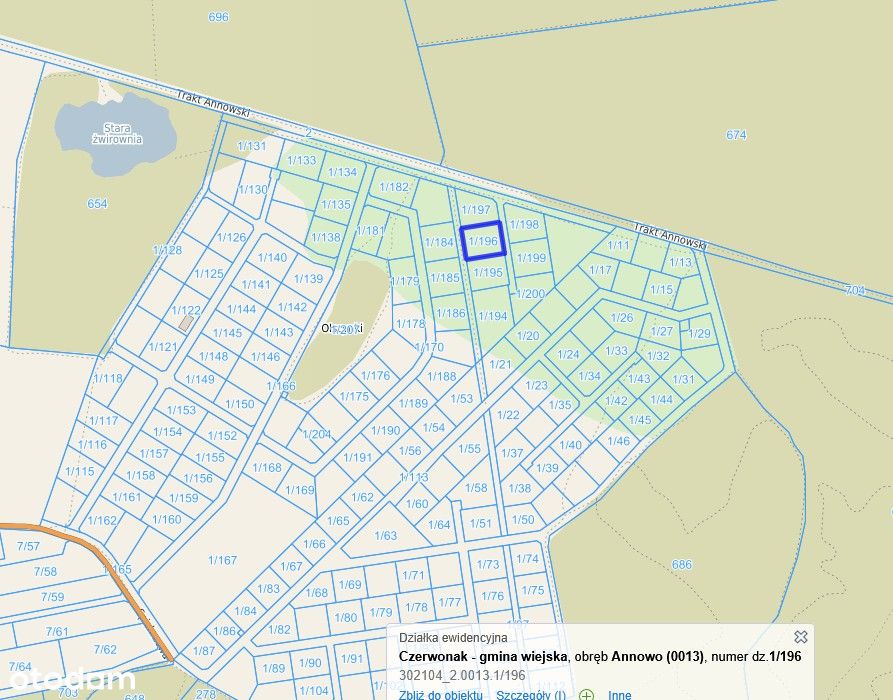Select parcel 1/87
The image size is (893, 700).
coord(204,650)
